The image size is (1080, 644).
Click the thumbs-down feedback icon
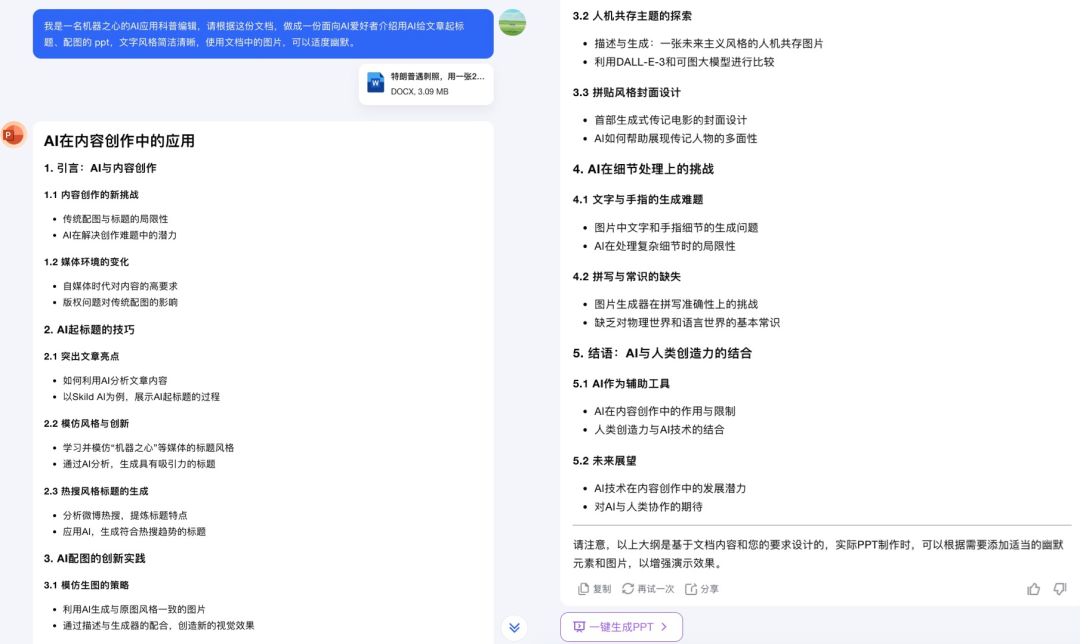point(1059,589)
